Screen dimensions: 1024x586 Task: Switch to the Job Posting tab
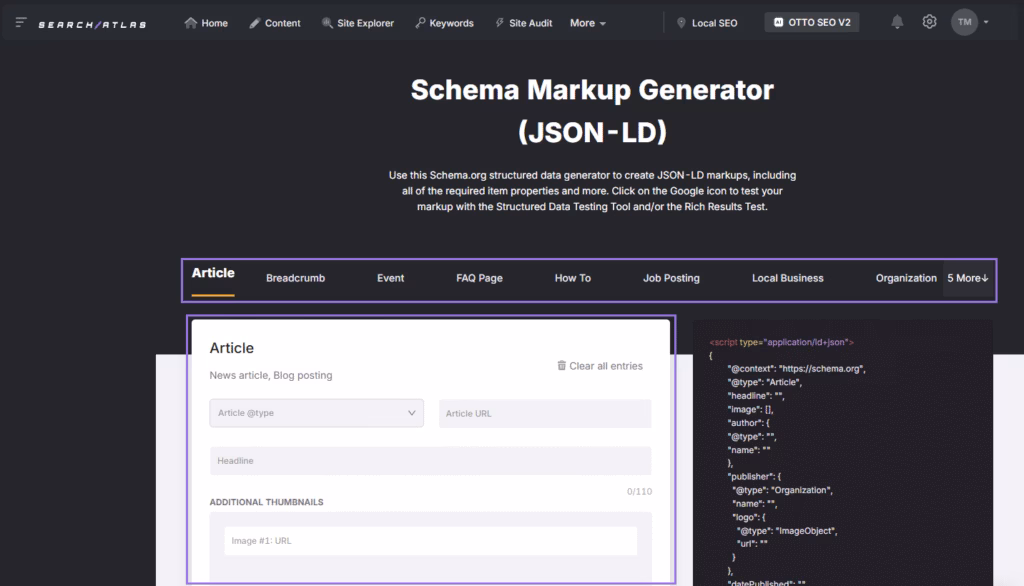(x=671, y=278)
